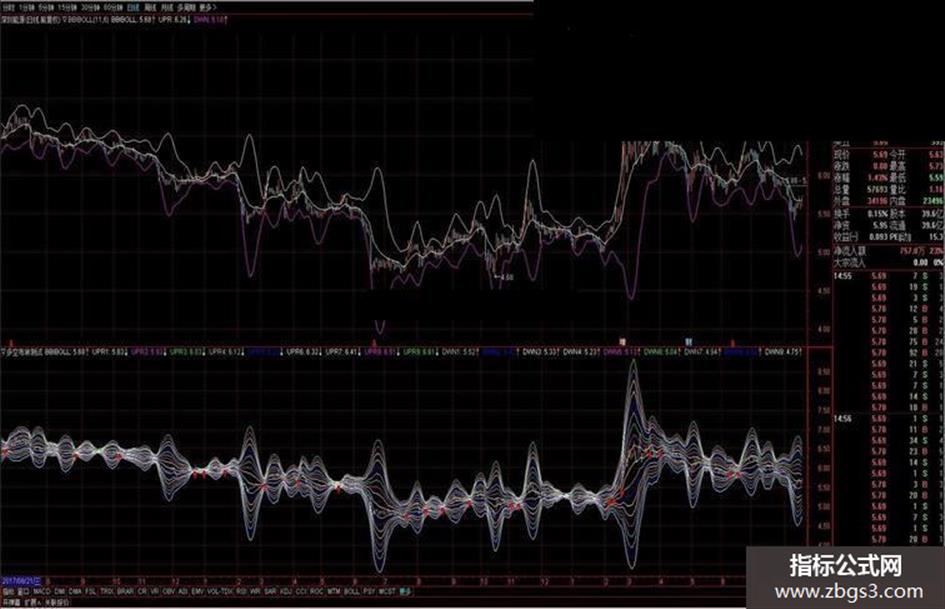The height and width of the screenshot is (609, 945).
Task: Select the ASI indicator tab
Action: [183, 592]
